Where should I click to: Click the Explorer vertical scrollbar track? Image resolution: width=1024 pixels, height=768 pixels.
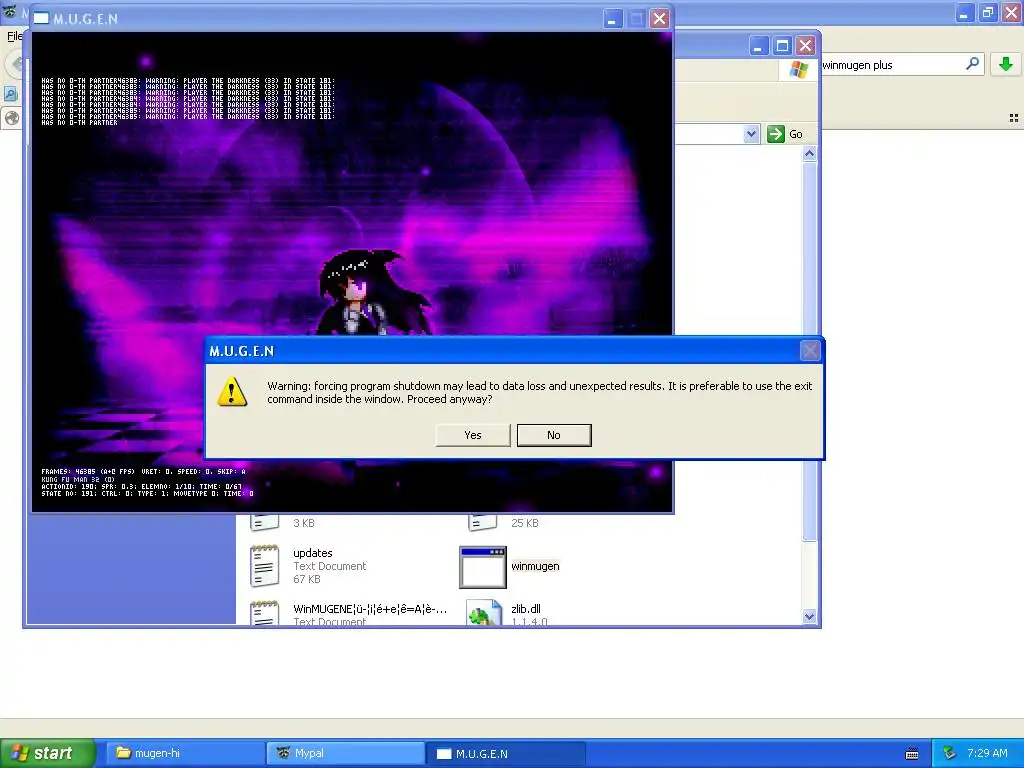(809, 575)
